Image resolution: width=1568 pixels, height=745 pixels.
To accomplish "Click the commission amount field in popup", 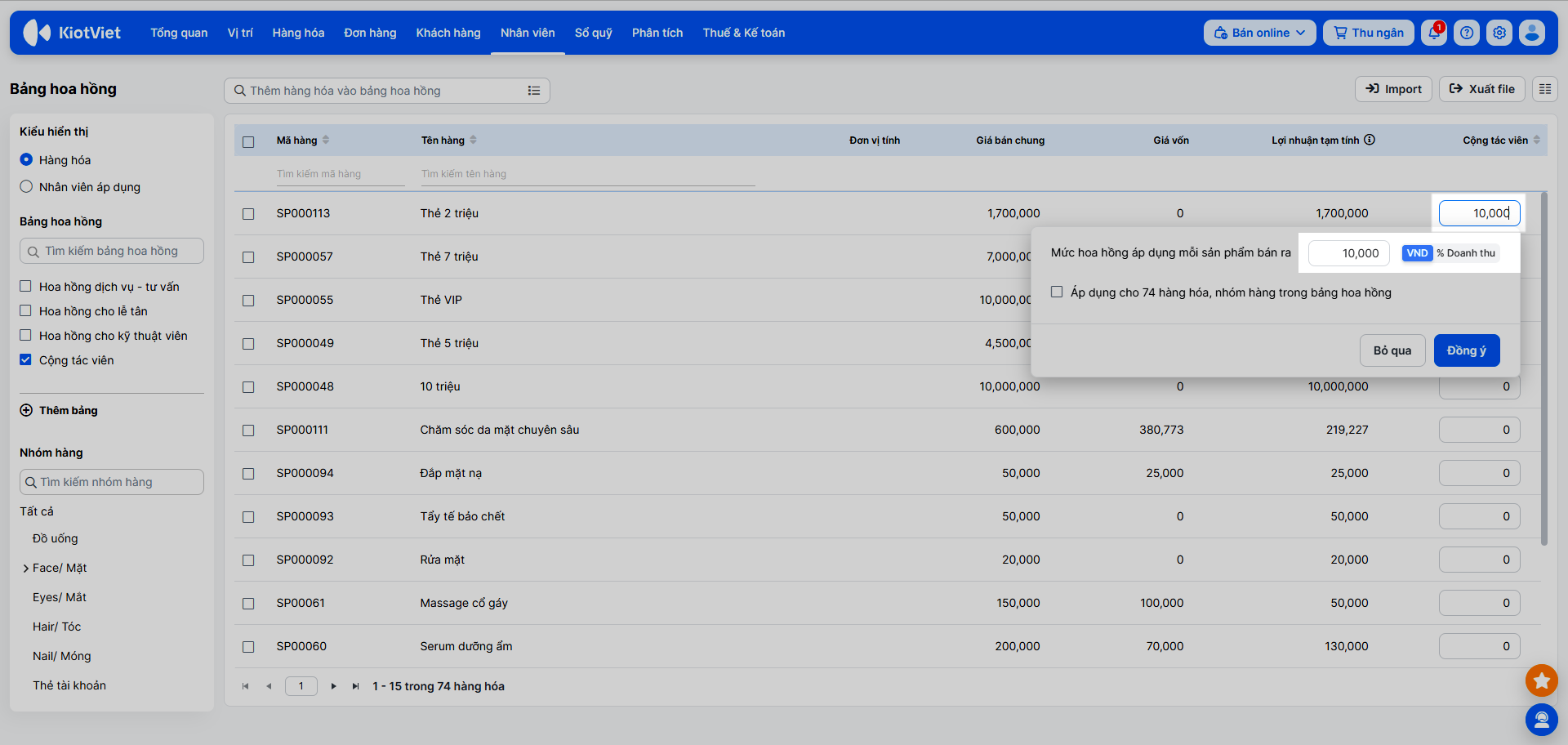I will 1349,253.
